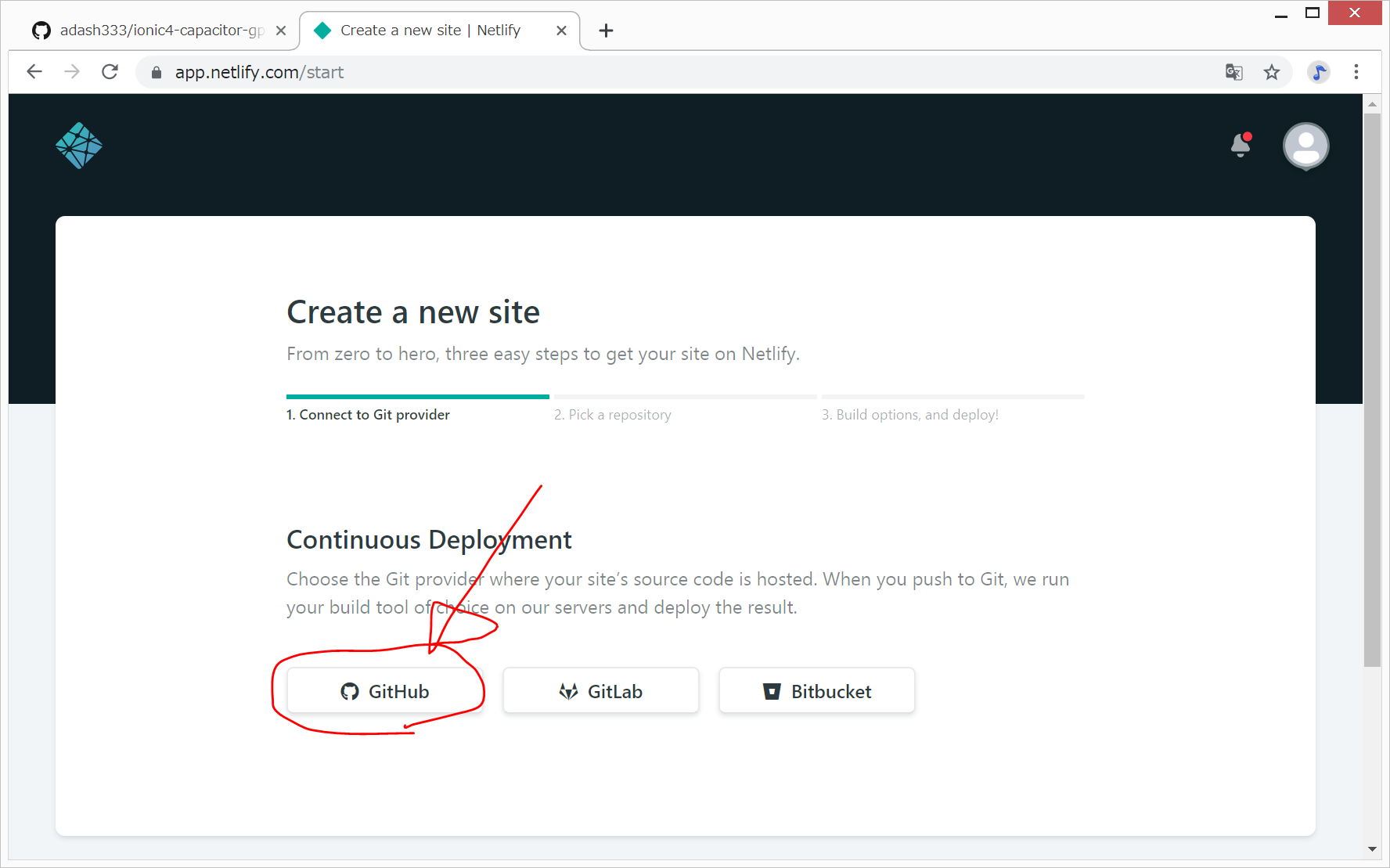This screenshot has width=1390, height=868.
Task: Choose GitLab as Git provider
Action: pos(600,691)
